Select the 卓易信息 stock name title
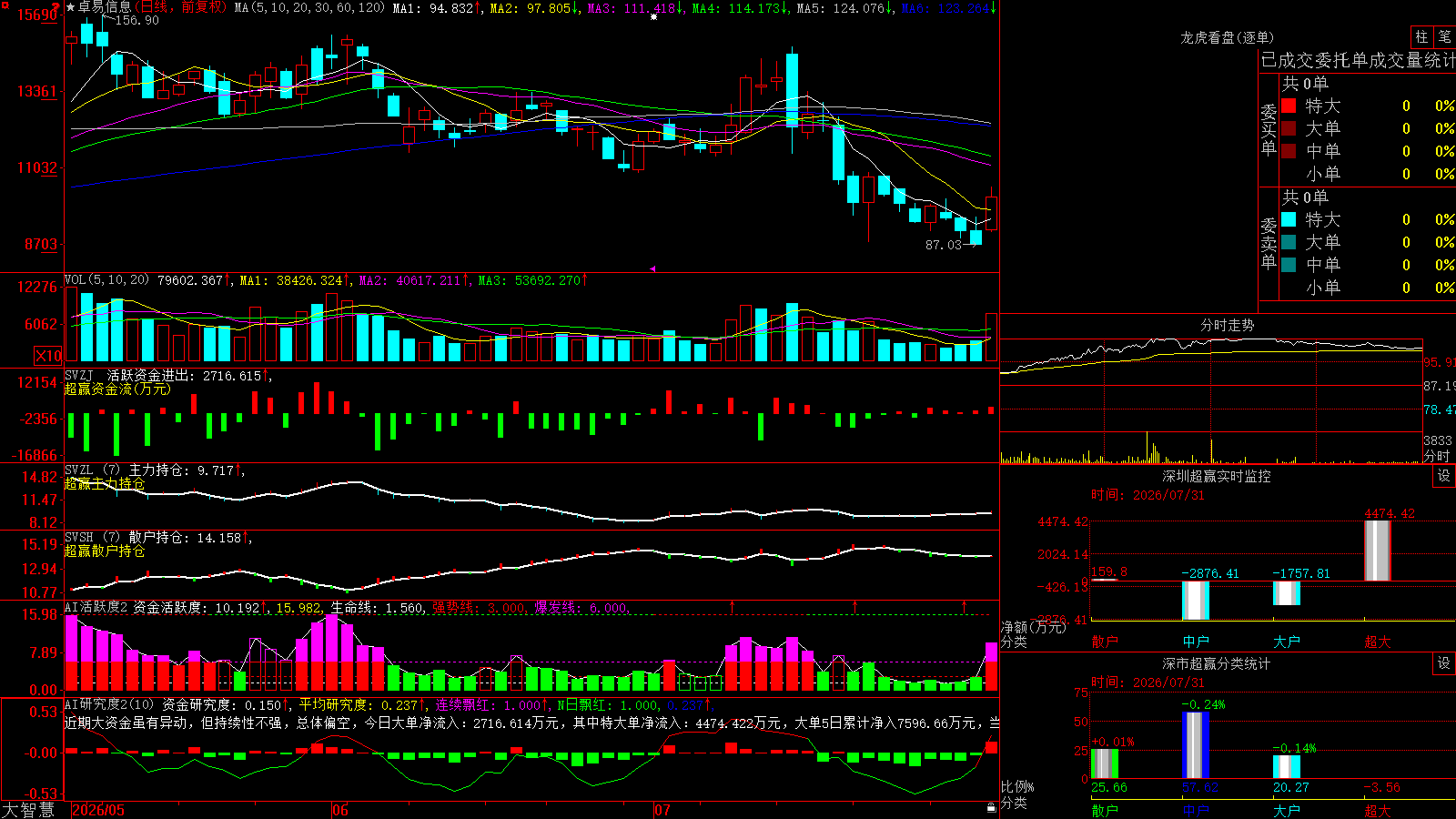The height and width of the screenshot is (819, 1456). pyautogui.click(x=105, y=7)
